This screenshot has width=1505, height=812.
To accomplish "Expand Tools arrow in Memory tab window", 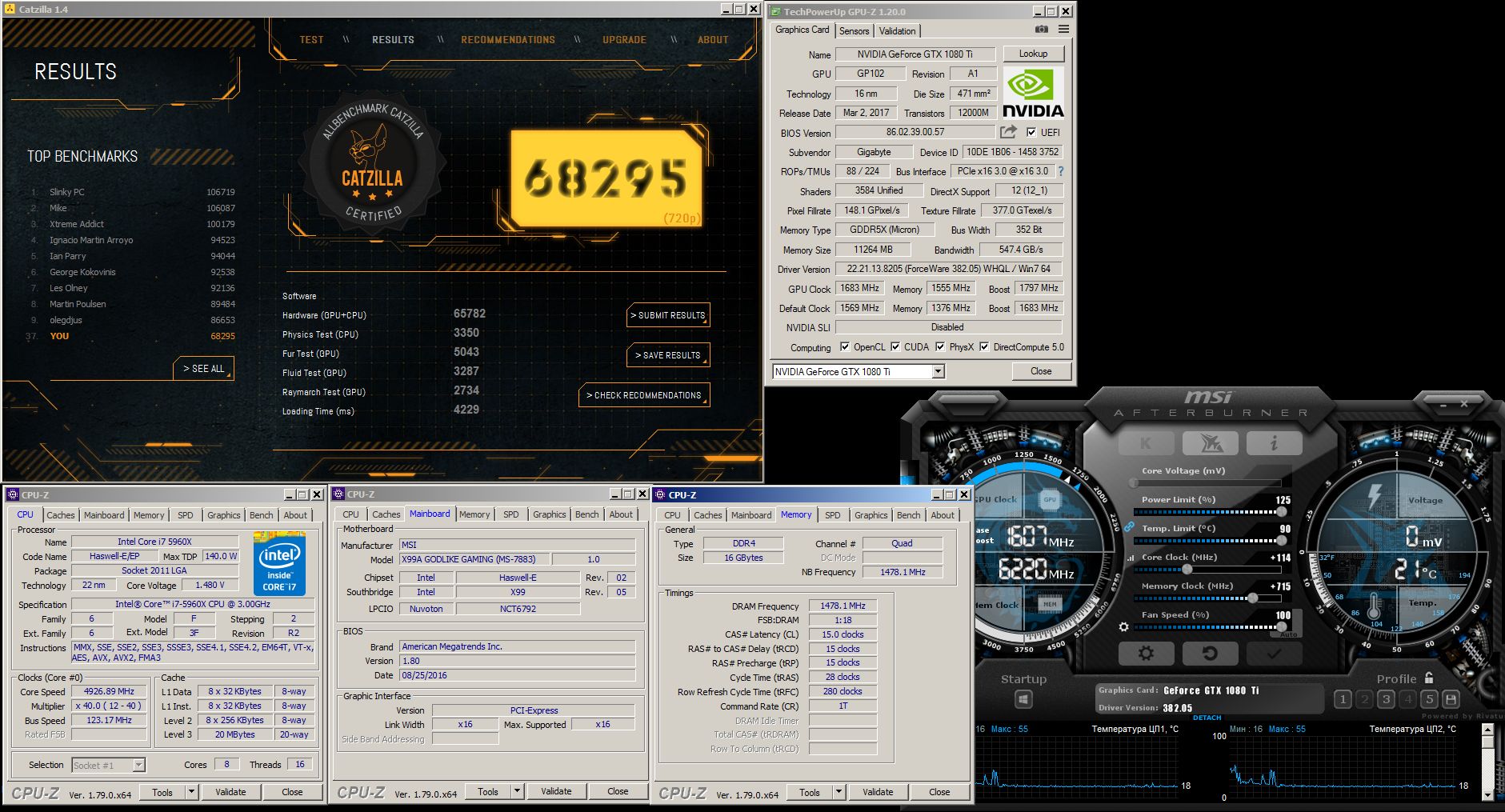I will click(839, 792).
